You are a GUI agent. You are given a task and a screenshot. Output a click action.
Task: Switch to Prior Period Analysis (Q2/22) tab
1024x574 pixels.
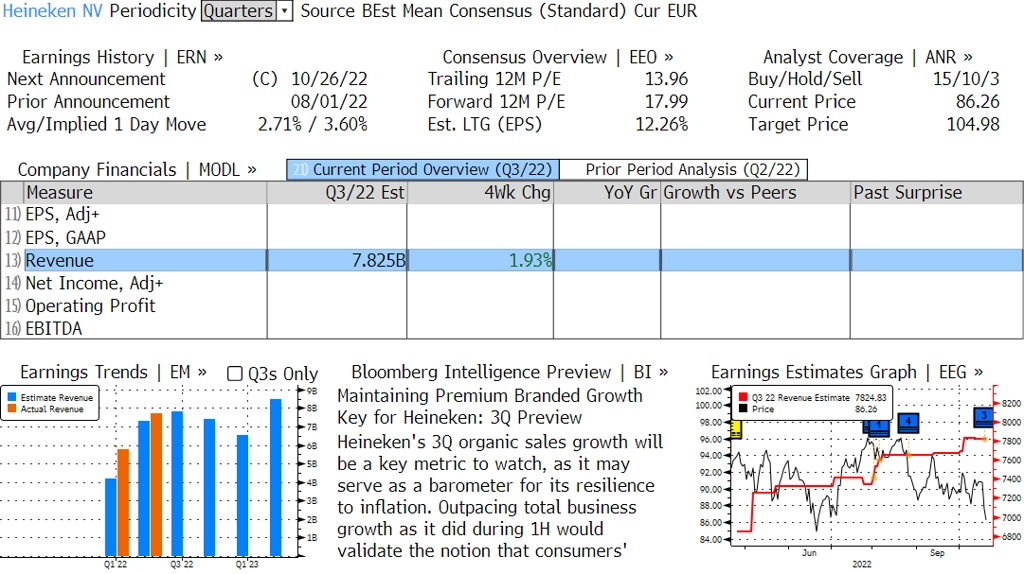[684, 170]
